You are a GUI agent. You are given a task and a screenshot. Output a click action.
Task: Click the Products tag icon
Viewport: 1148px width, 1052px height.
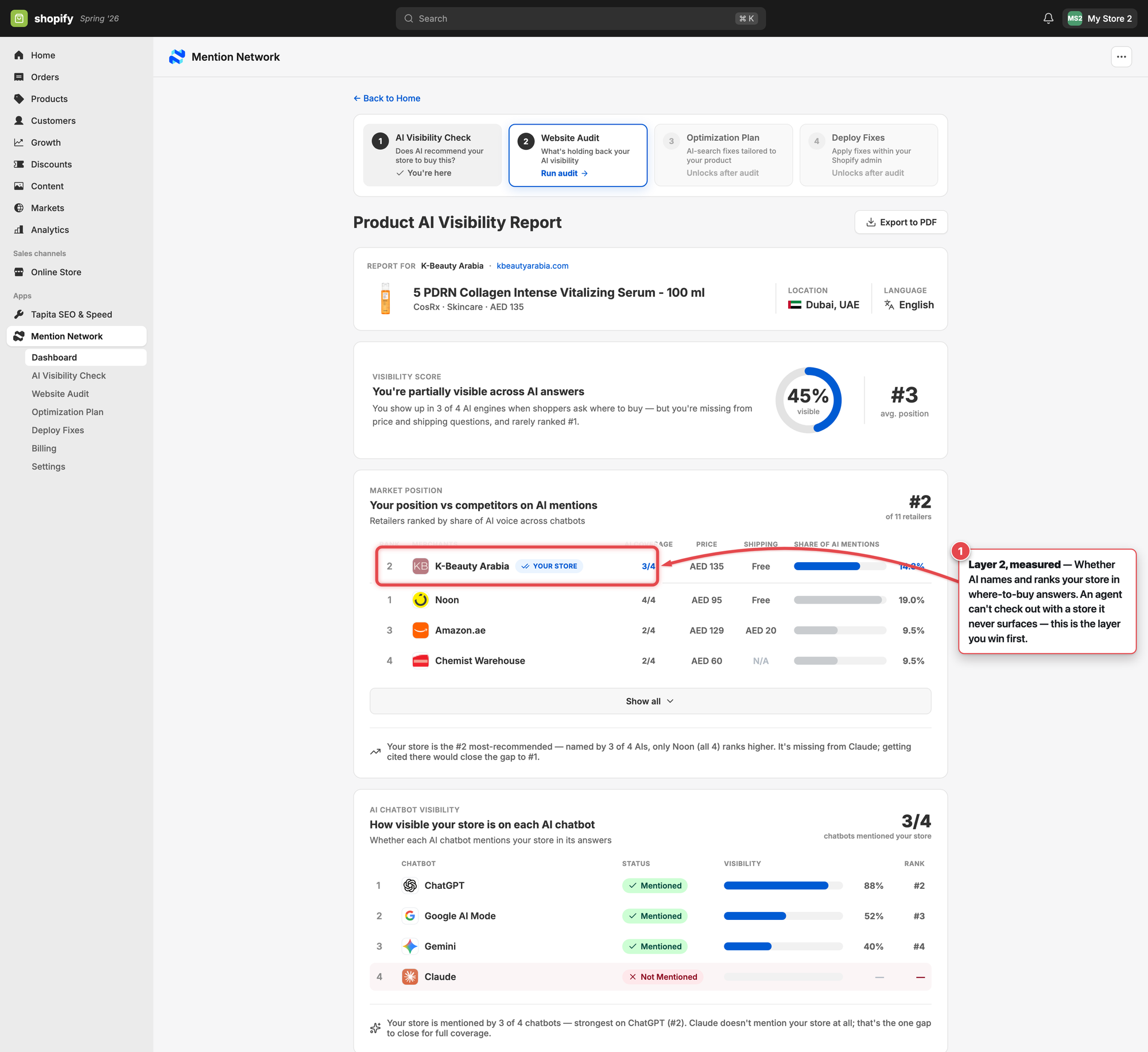[x=19, y=99]
